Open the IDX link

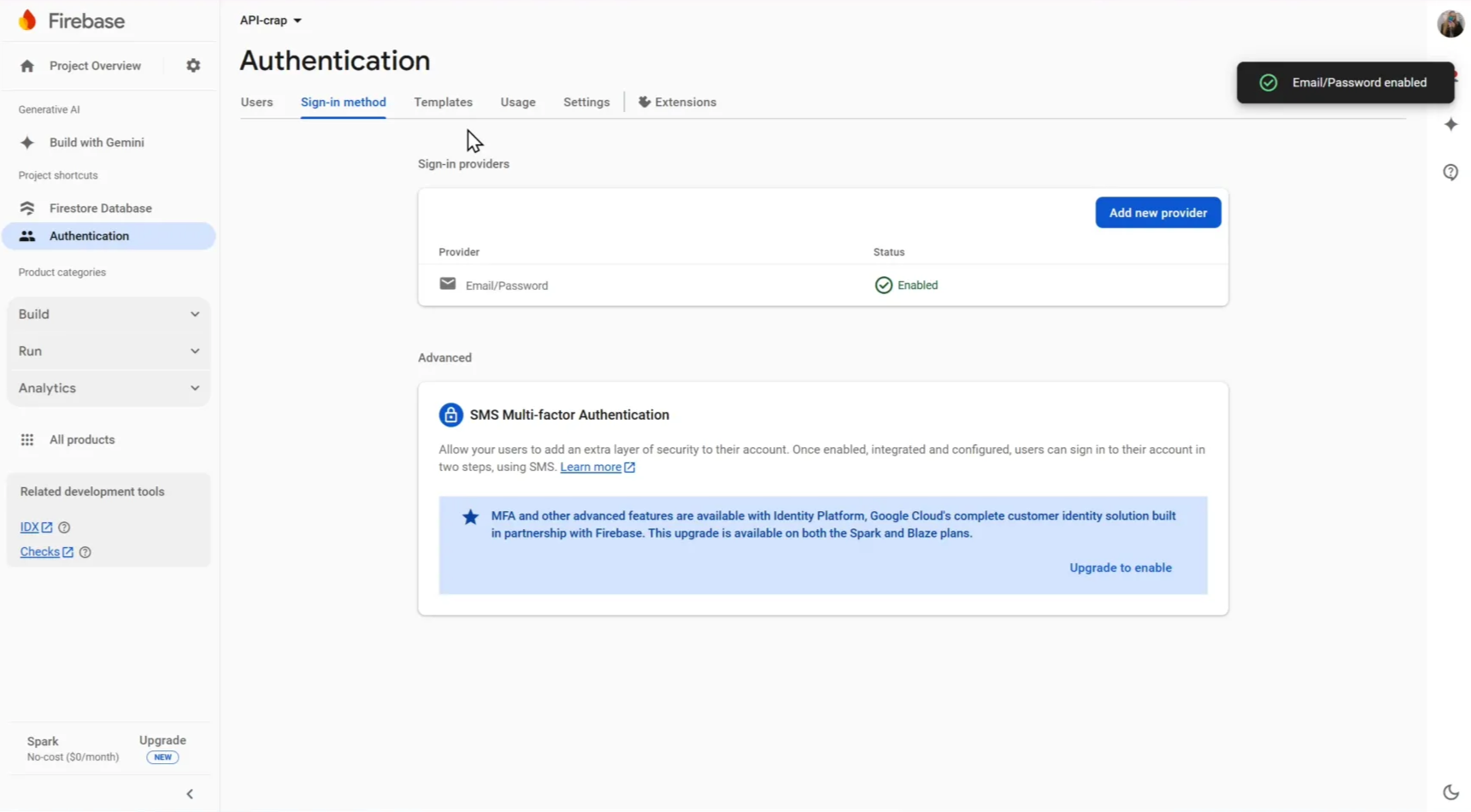tap(36, 527)
